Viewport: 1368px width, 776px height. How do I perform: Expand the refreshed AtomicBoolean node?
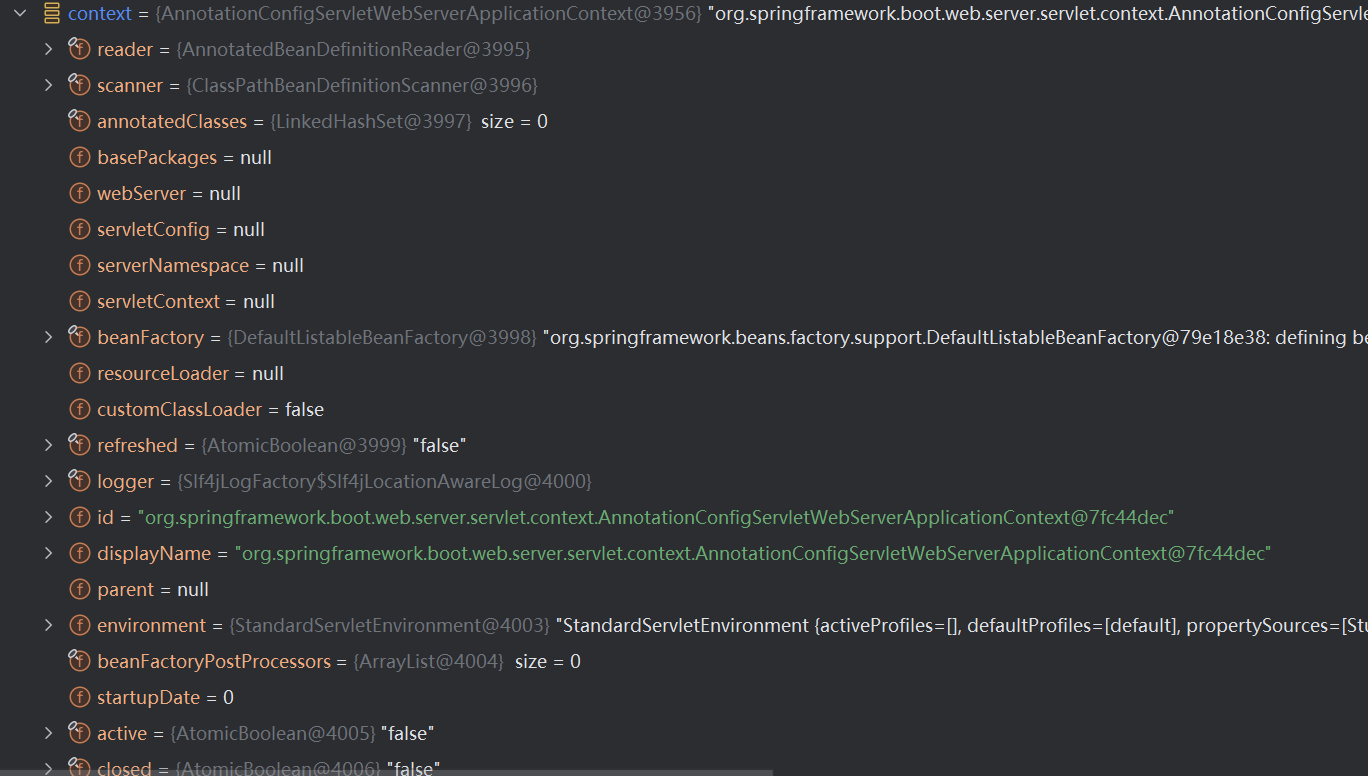pos(48,445)
